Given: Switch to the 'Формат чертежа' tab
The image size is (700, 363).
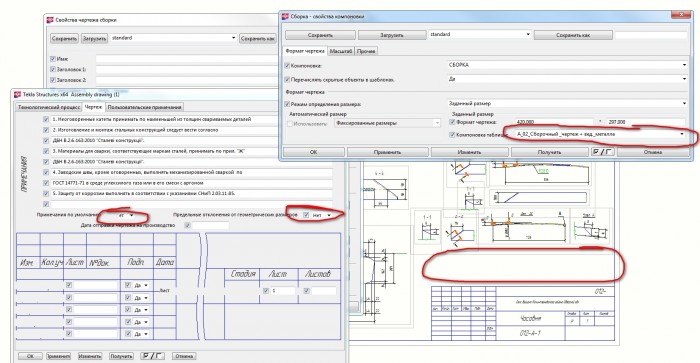Looking at the screenshot, I should pyautogui.click(x=305, y=51).
